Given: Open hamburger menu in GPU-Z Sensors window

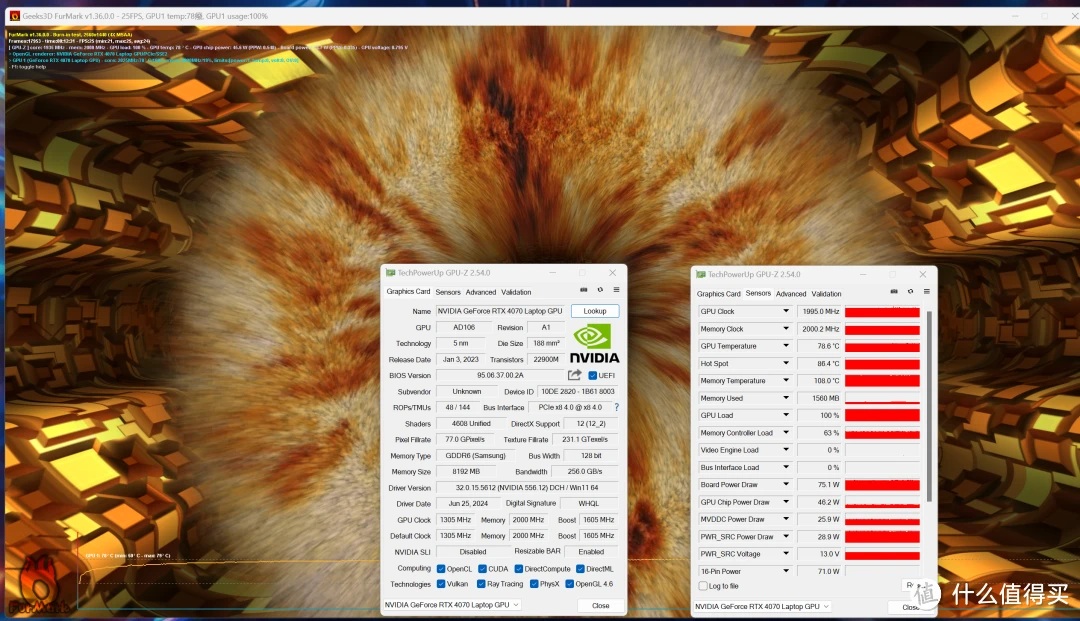Looking at the screenshot, I should [927, 291].
